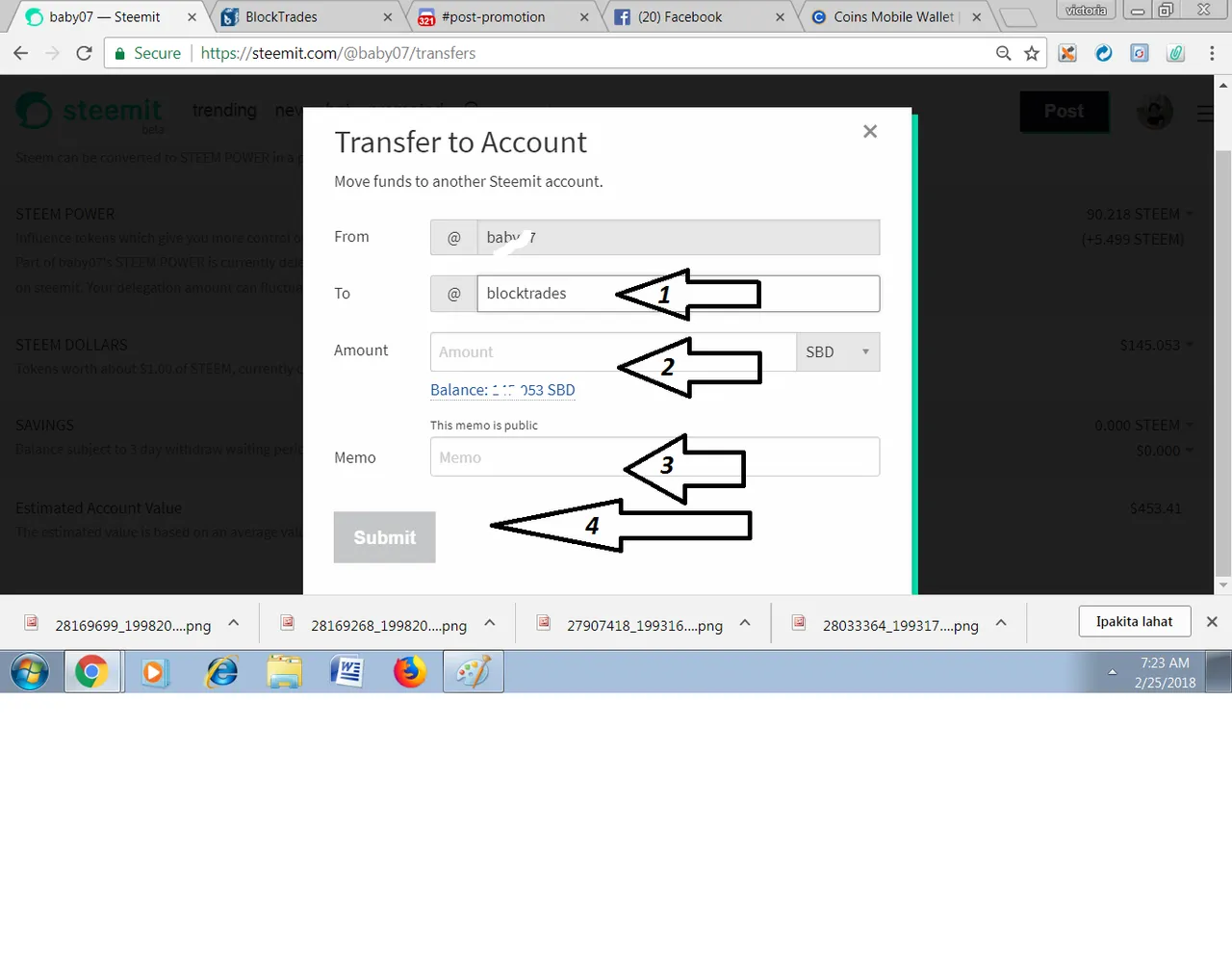Viewport: 1232px width, 960px height.
Task: Click the Ipakita lahat button
Action: pos(1134,622)
